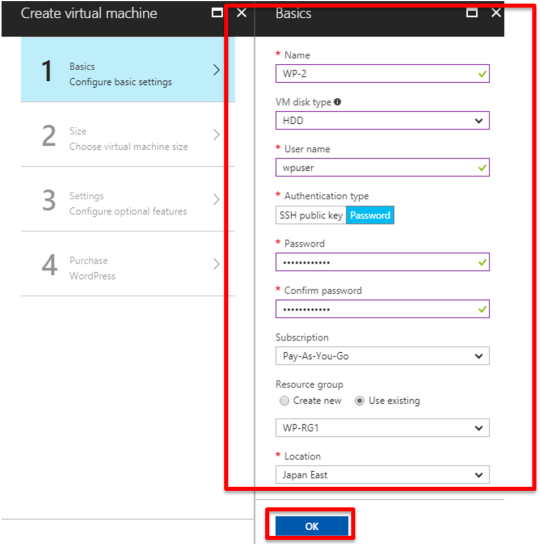The image size is (540, 544).
Task: Open the Location Japan East dropdown
Action: [382, 475]
